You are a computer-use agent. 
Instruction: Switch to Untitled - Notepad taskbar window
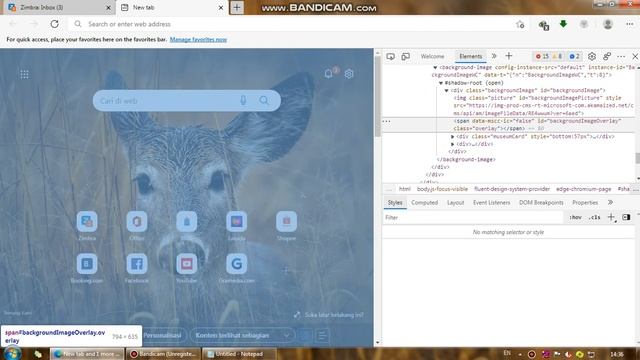click(x=240, y=354)
